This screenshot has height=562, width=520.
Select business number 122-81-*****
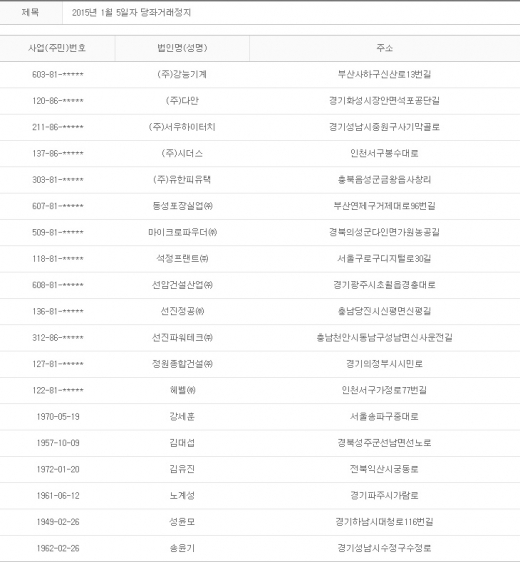(58, 390)
